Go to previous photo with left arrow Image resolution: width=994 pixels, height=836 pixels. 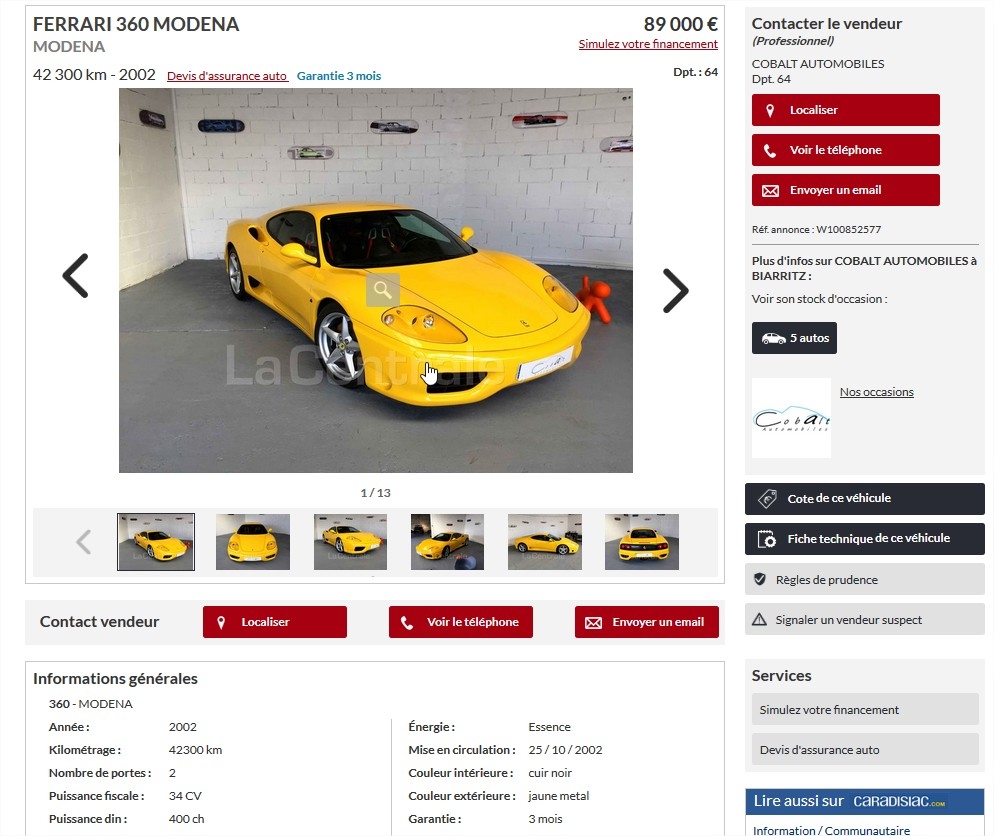point(75,276)
